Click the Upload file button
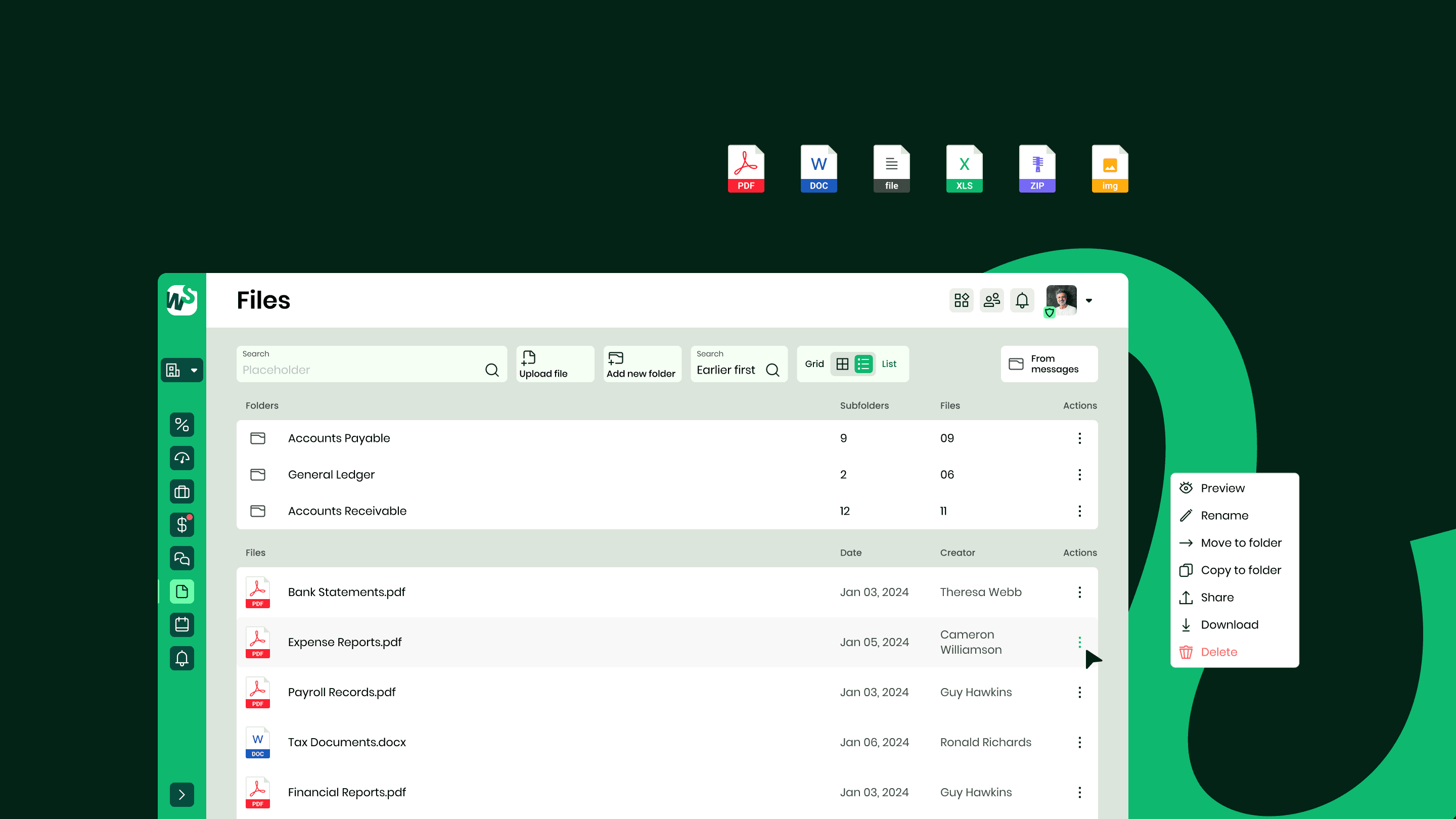 pyautogui.click(x=555, y=364)
